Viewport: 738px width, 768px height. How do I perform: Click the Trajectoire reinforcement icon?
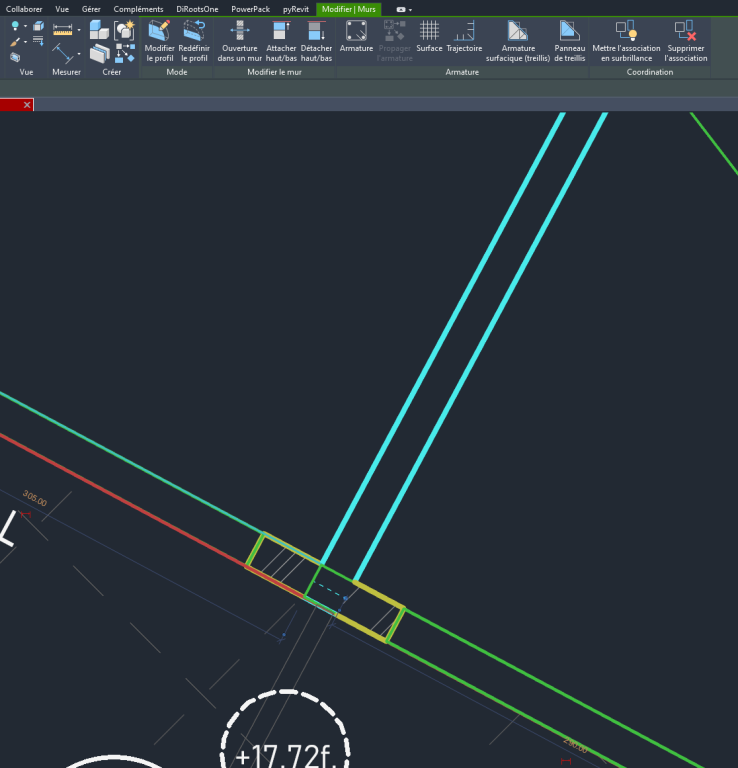click(464, 37)
